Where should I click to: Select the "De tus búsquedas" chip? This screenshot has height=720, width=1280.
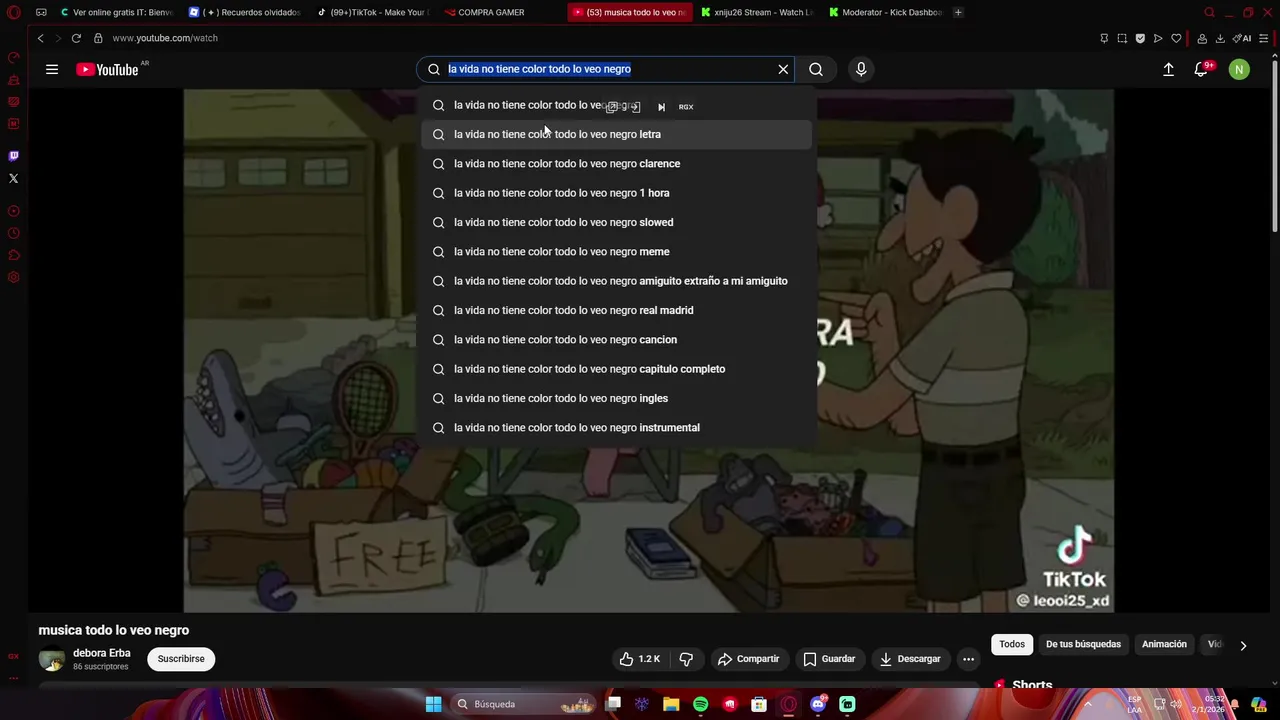click(1083, 644)
